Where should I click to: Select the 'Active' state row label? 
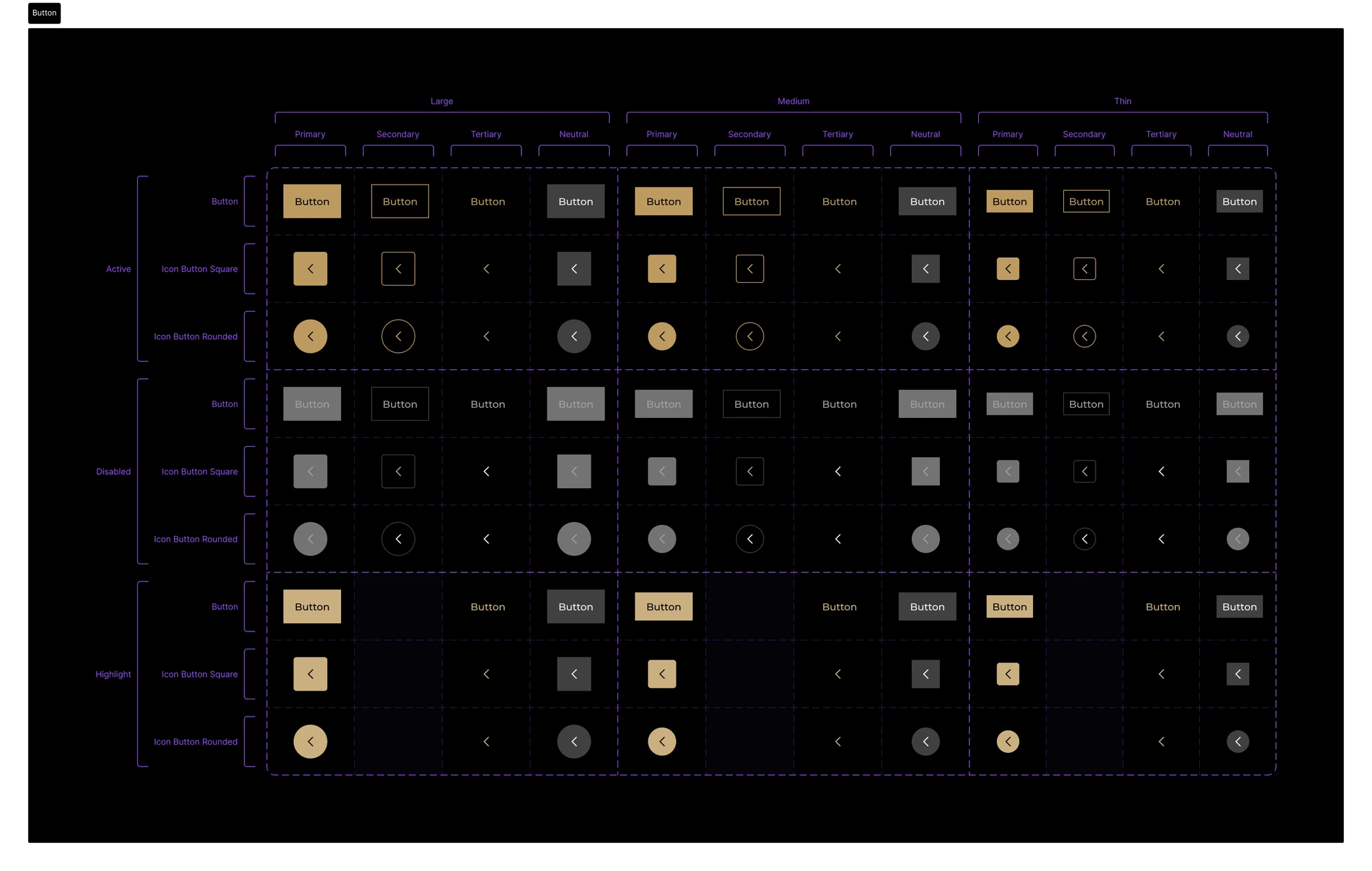pos(118,269)
